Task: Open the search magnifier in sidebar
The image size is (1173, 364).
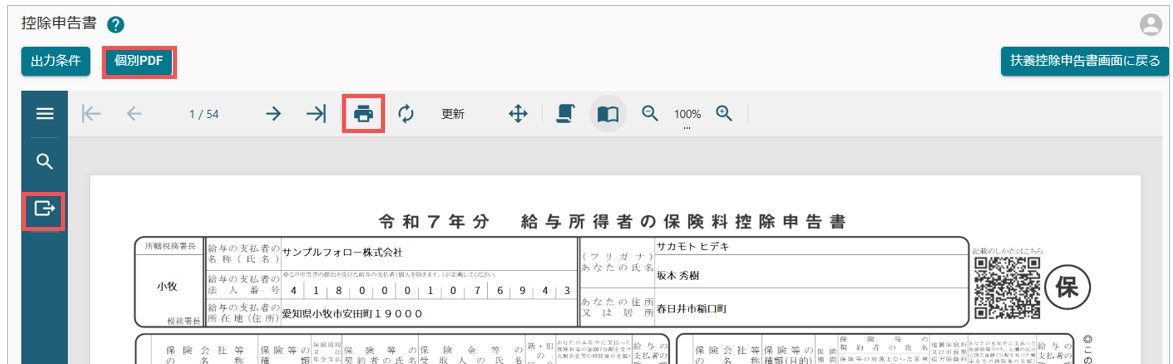Action: coord(45,161)
